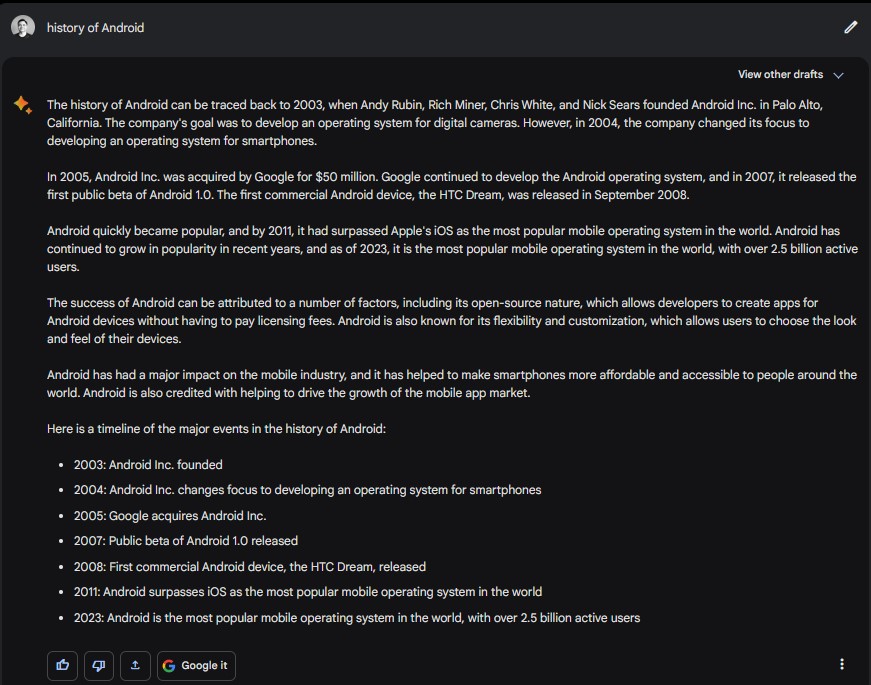Click the View other drafts label
The image size is (871, 685).
tap(780, 74)
